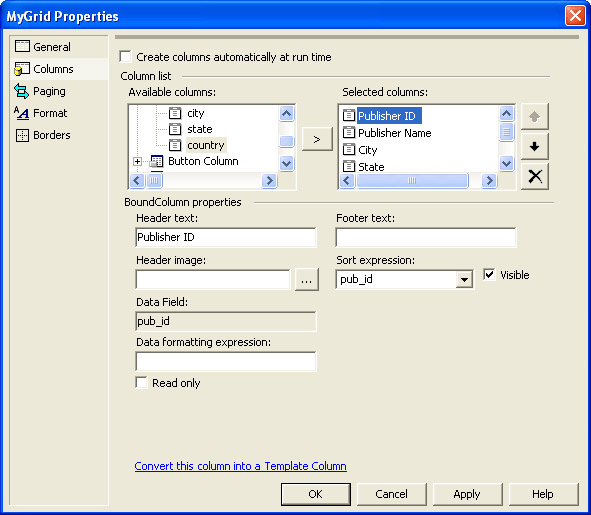Open the Sort expression dropdown
The height and width of the screenshot is (515, 591).
[x=464, y=279]
